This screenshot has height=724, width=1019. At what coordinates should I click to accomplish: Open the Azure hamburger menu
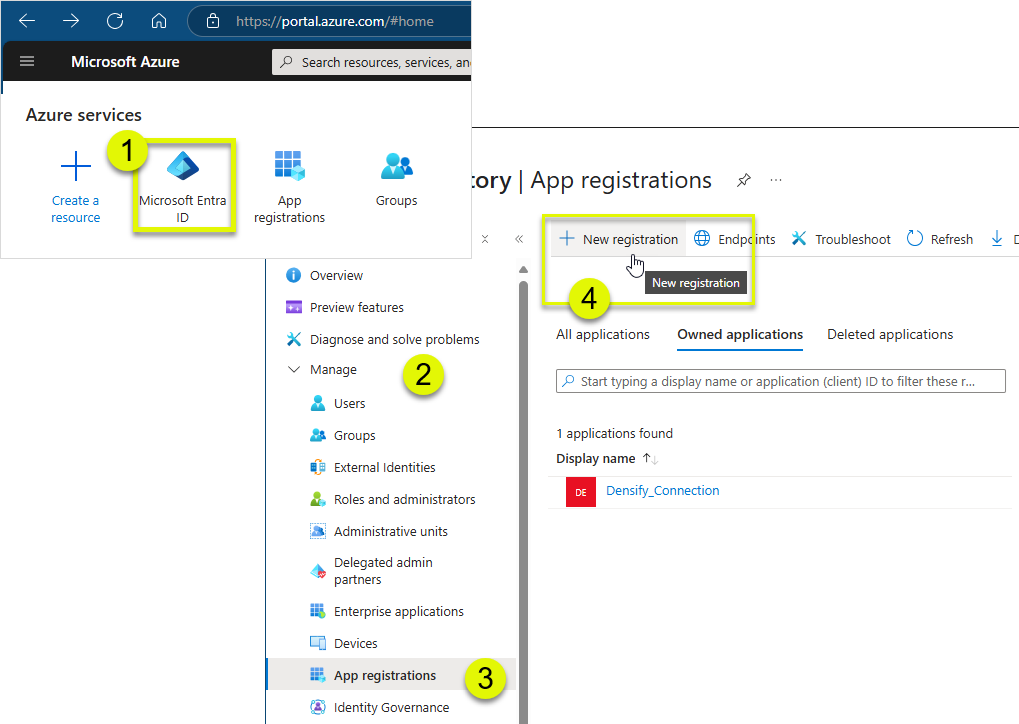tap(27, 61)
